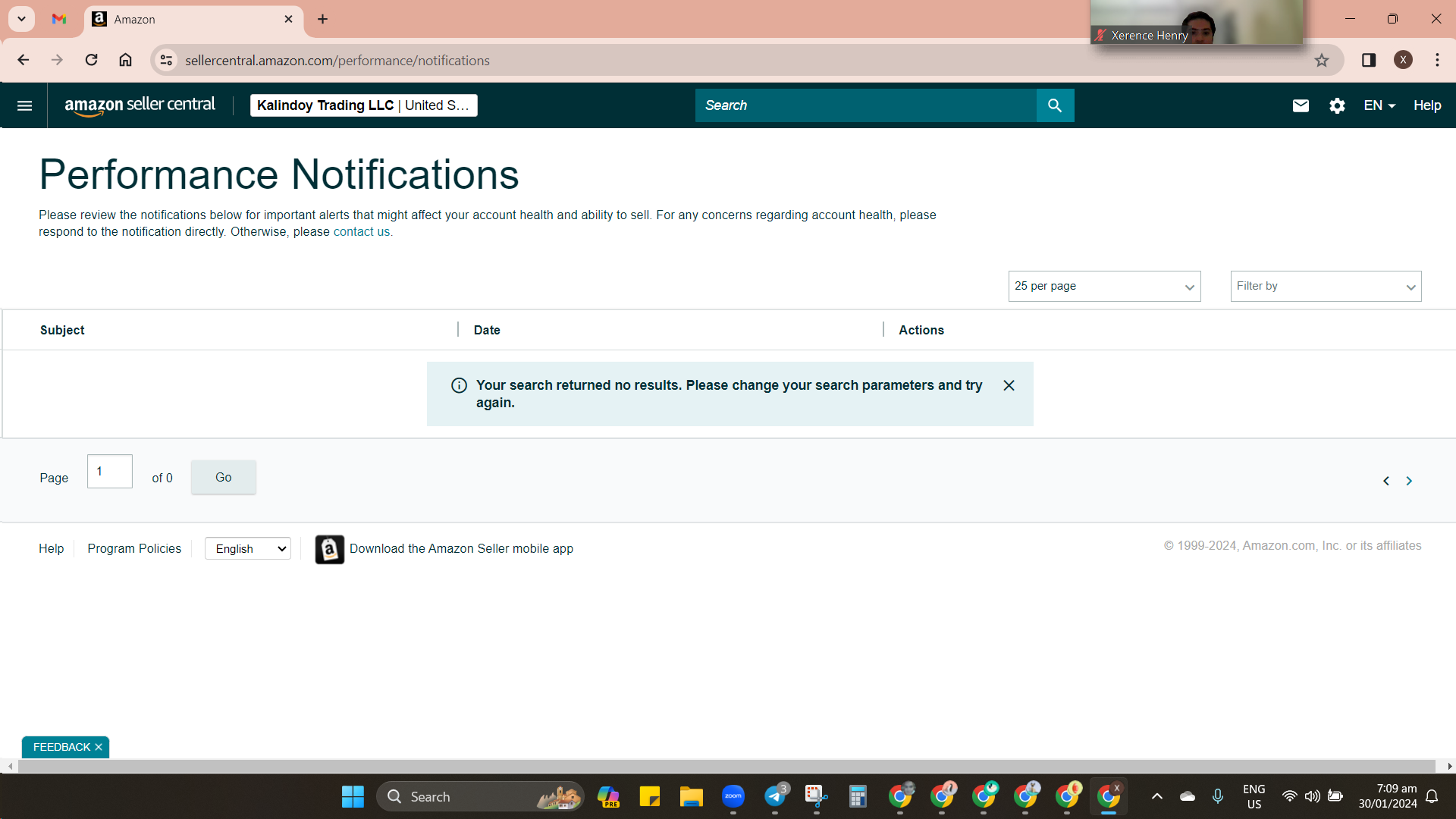This screenshot has height=819, width=1456.
Task: Click the horizontal scrollbar
Action: [726, 767]
